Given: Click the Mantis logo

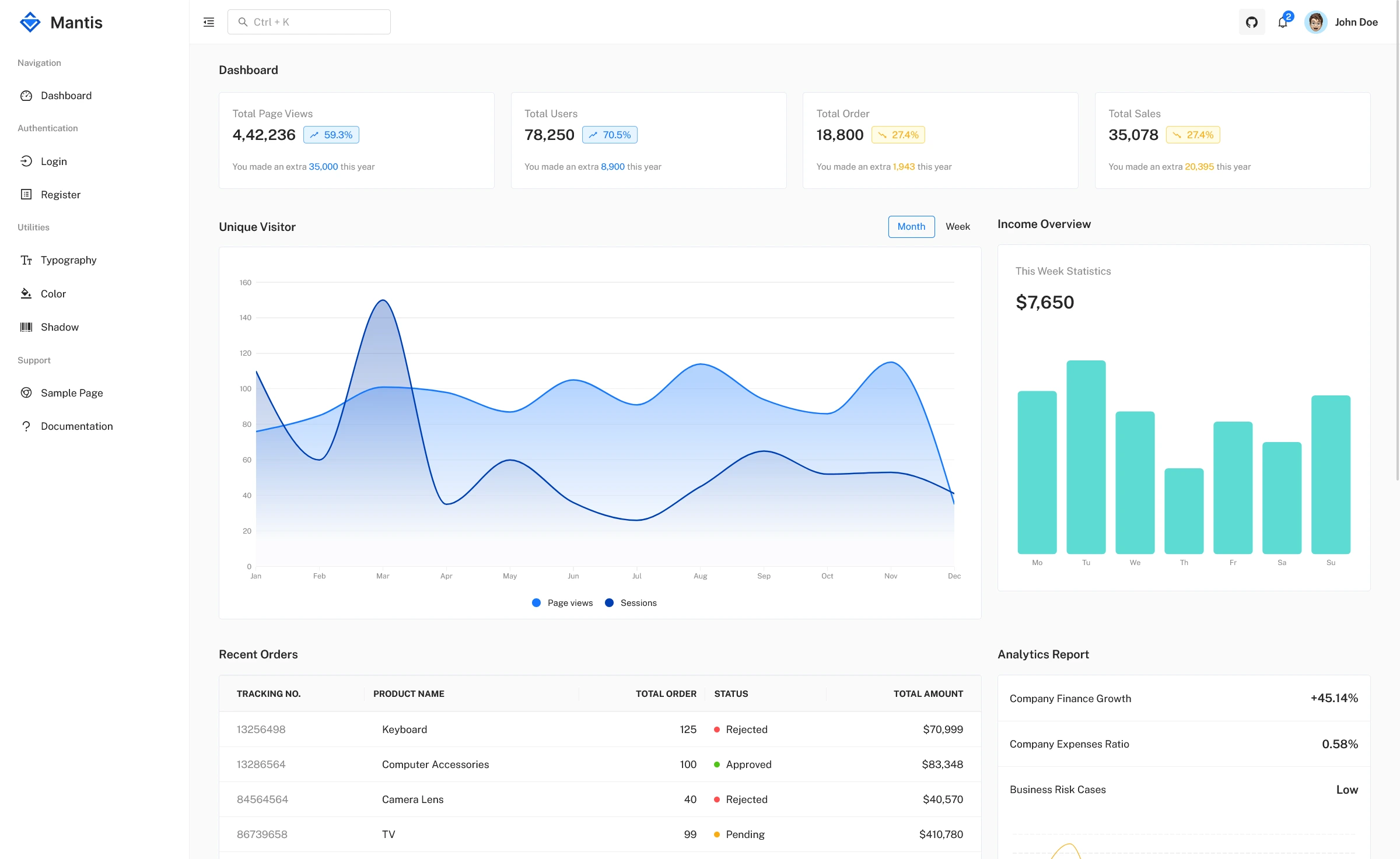Looking at the screenshot, I should tap(61, 22).
